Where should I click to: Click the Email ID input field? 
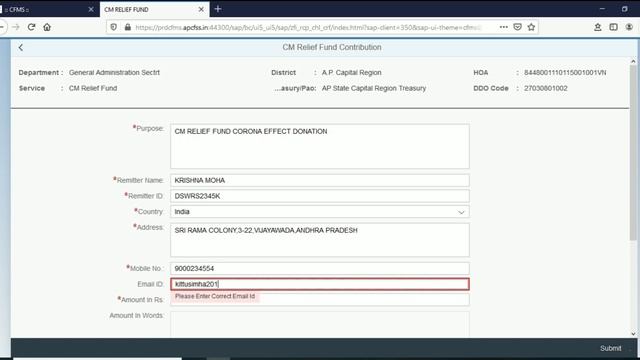coord(320,284)
